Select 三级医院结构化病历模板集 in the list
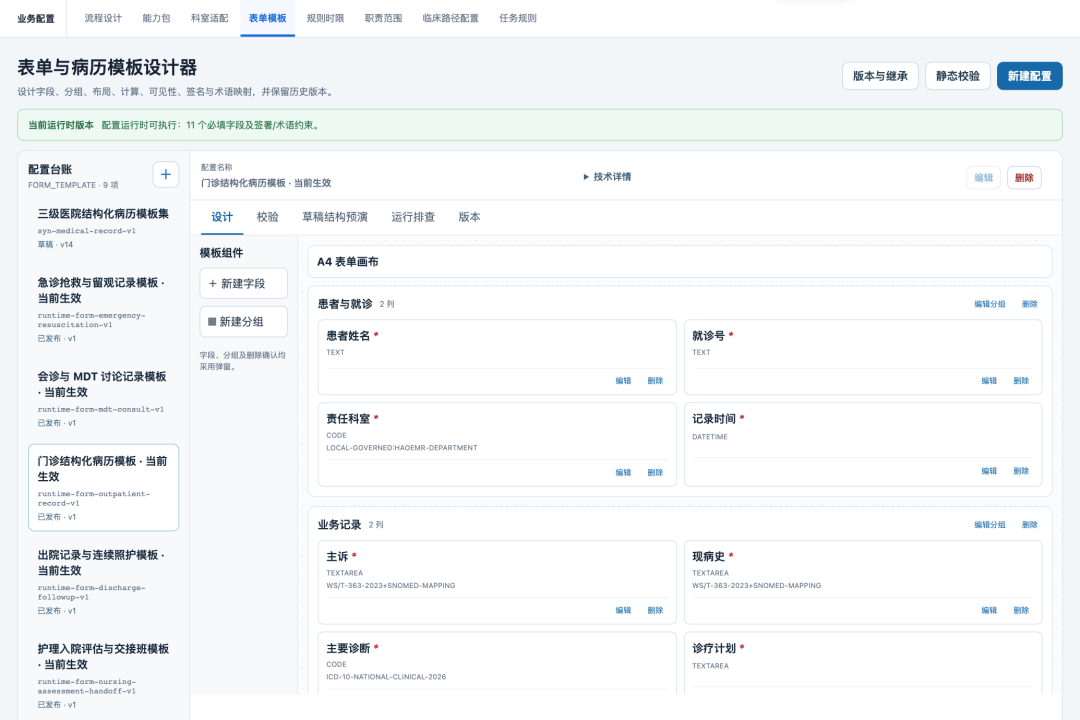This screenshot has width=1080, height=720. (x=103, y=228)
